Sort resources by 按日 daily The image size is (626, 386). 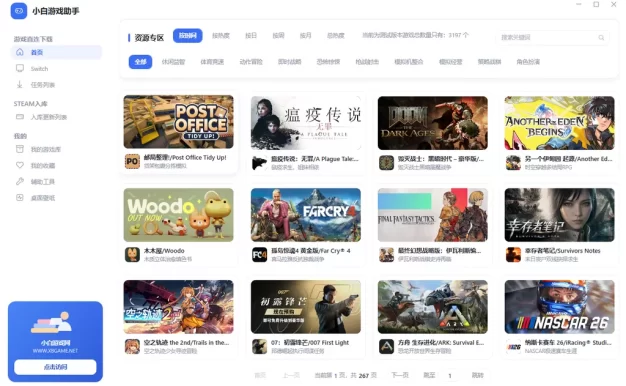tap(251, 36)
